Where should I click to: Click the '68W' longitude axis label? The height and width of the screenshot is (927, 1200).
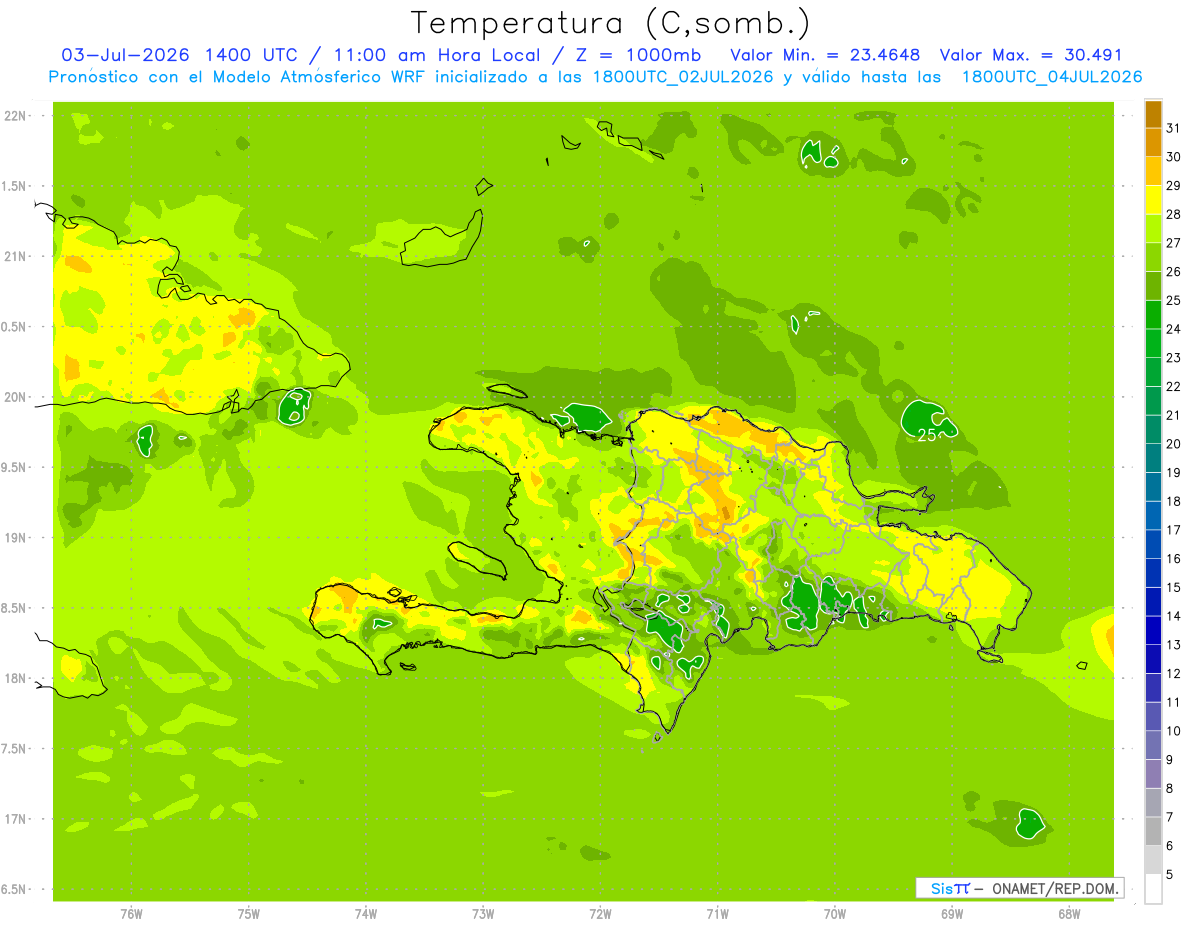point(1069,914)
